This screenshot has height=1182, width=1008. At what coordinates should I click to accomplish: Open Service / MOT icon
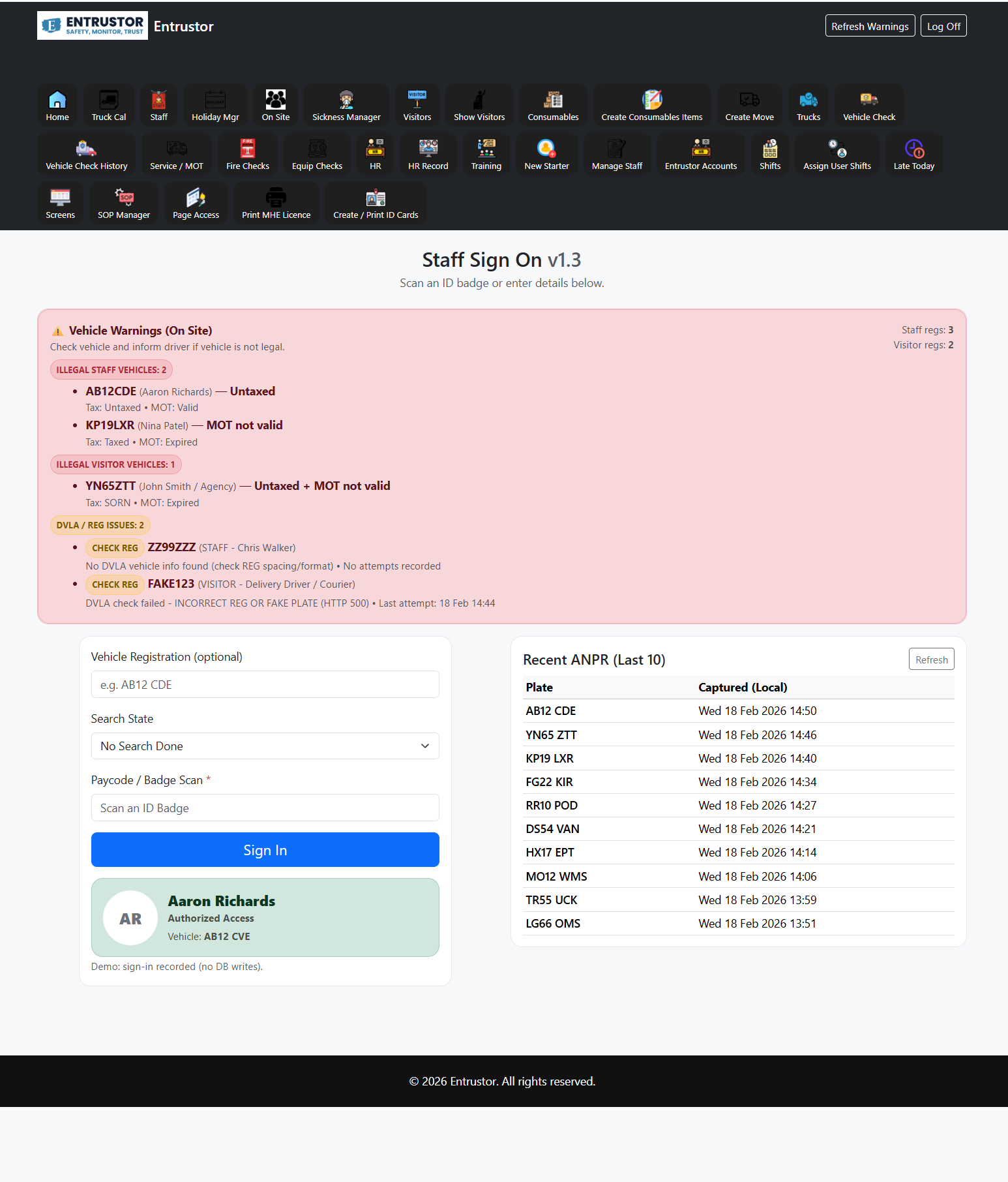(x=177, y=154)
